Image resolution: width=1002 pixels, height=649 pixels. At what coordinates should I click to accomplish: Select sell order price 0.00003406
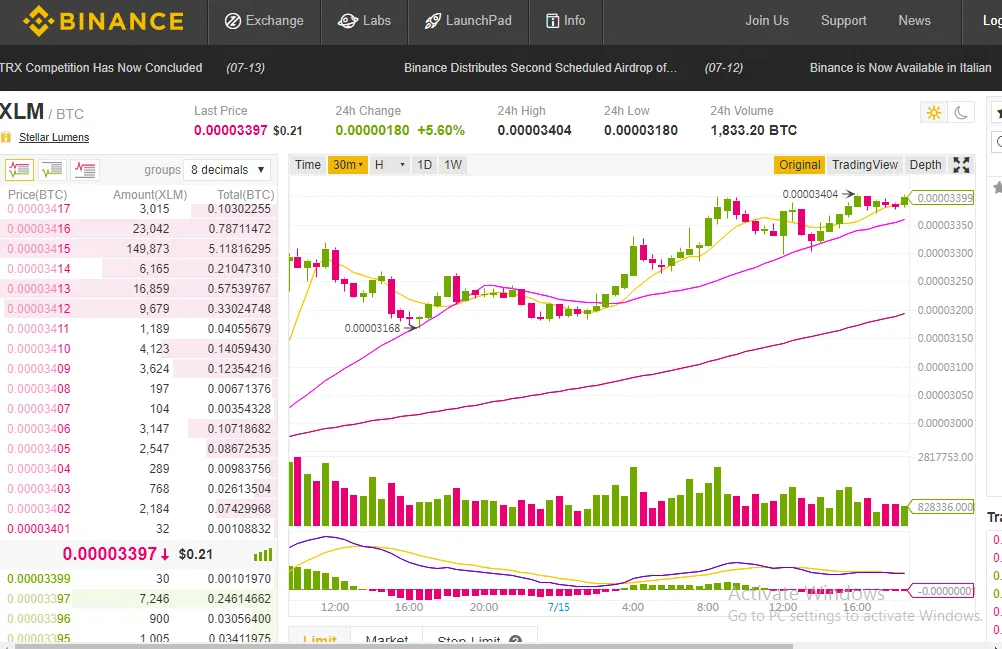click(x=38, y=429)
